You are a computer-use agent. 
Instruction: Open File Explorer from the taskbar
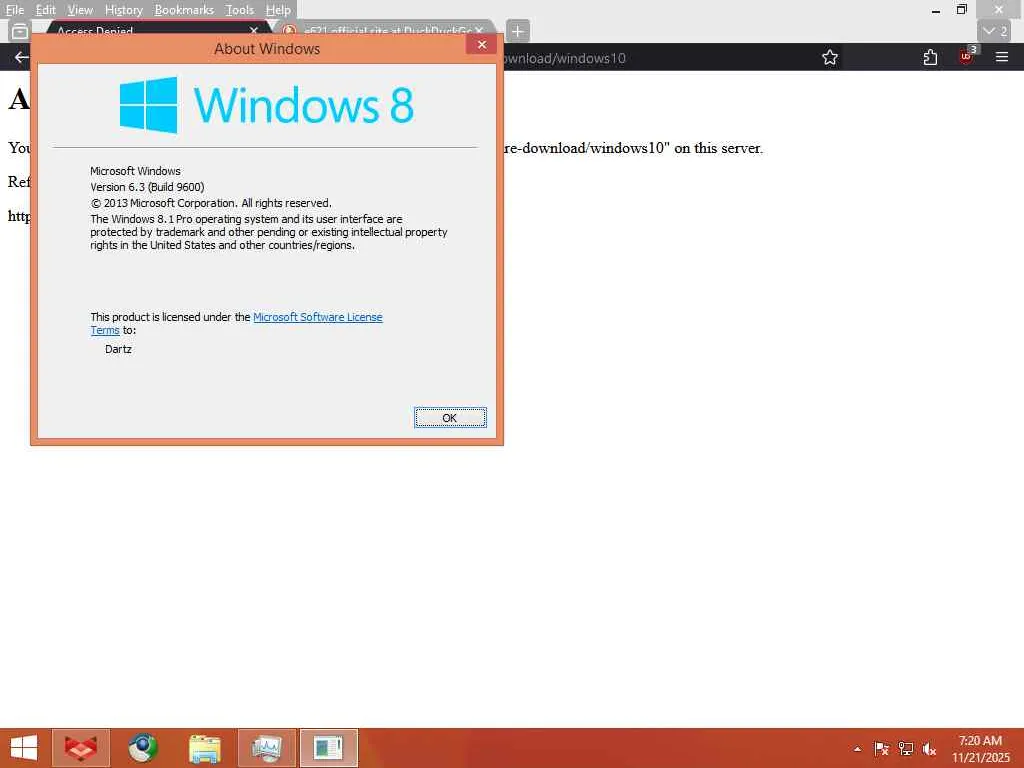pyautogui.click(x=204, y=748)
